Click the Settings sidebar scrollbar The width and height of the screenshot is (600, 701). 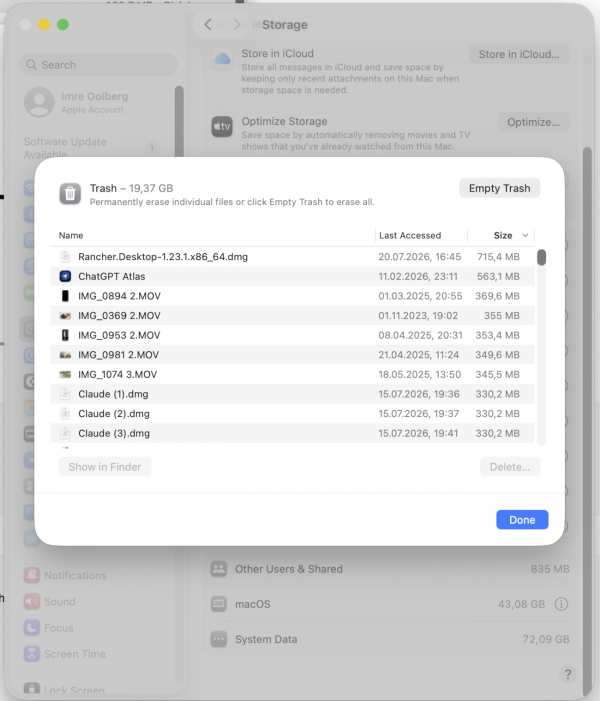point(179,122)
